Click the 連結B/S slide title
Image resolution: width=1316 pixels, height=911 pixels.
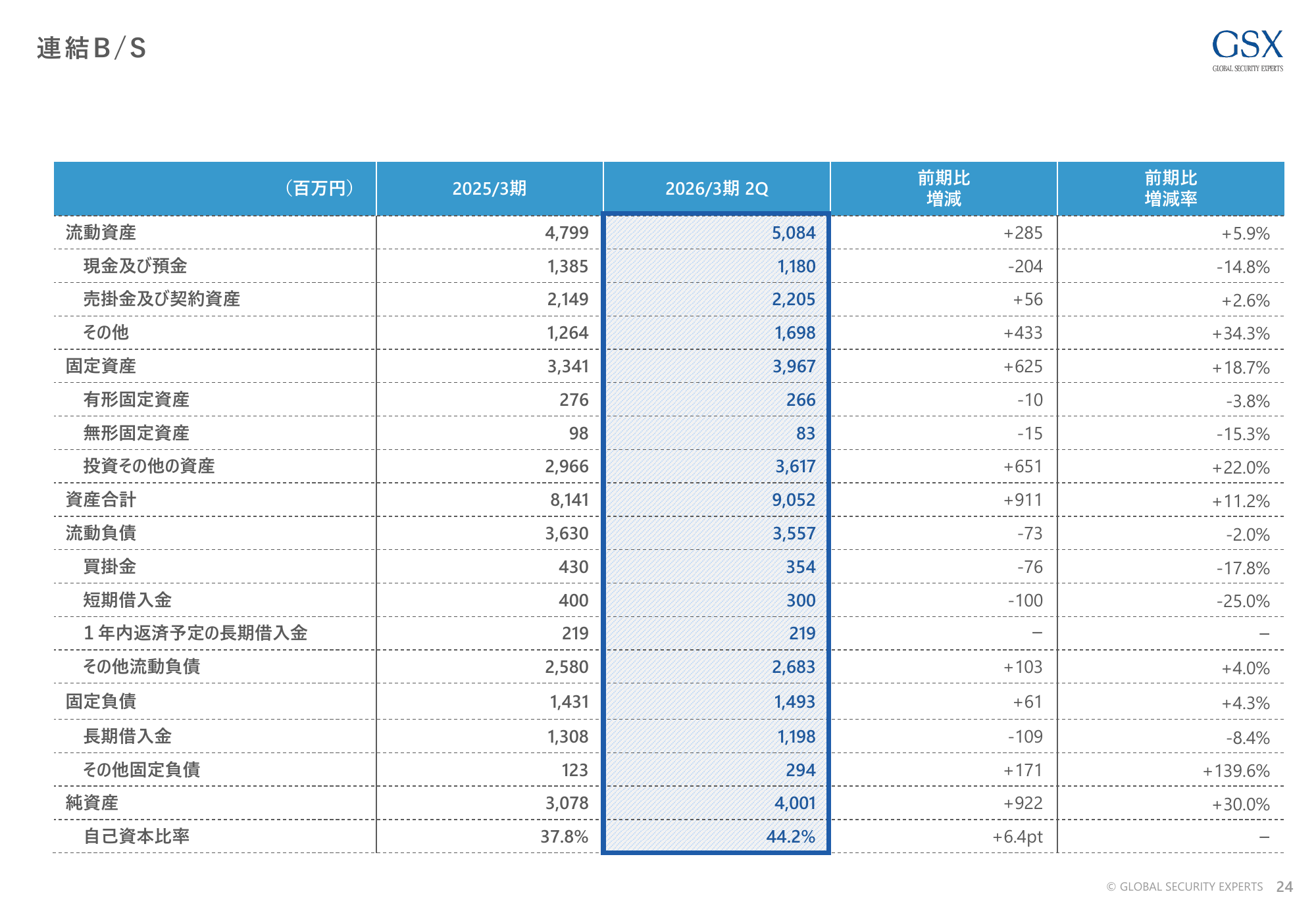(x=91, y=48)
